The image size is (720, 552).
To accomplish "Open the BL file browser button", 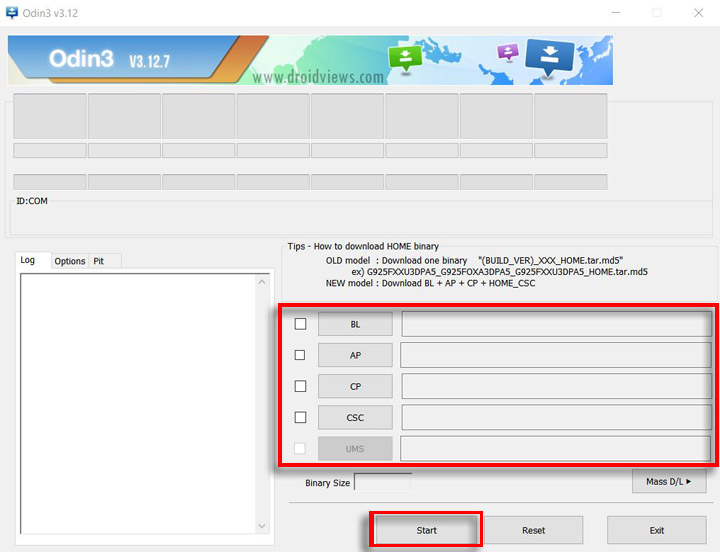I will pyautogui.click(x=355, y=324).
